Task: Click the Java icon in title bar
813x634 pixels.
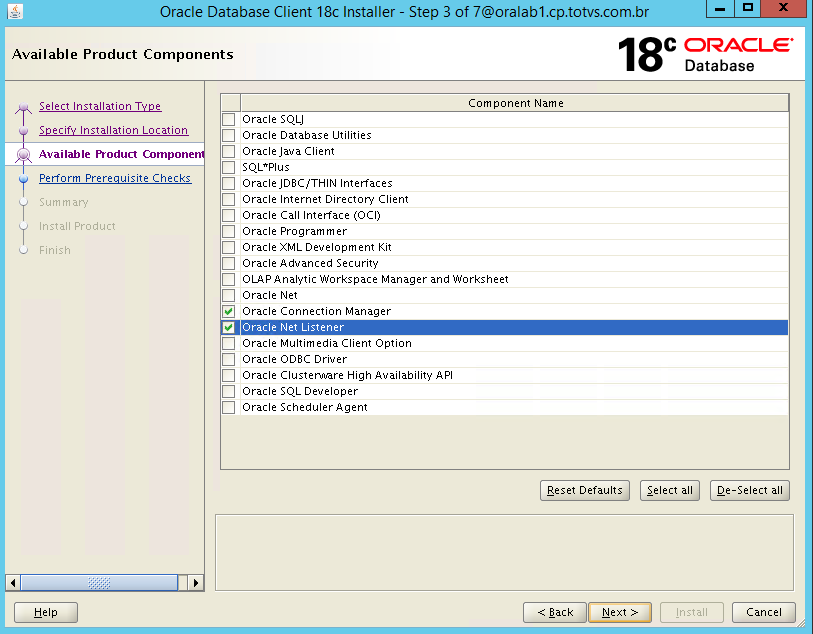Action: (x=15, y=11)
